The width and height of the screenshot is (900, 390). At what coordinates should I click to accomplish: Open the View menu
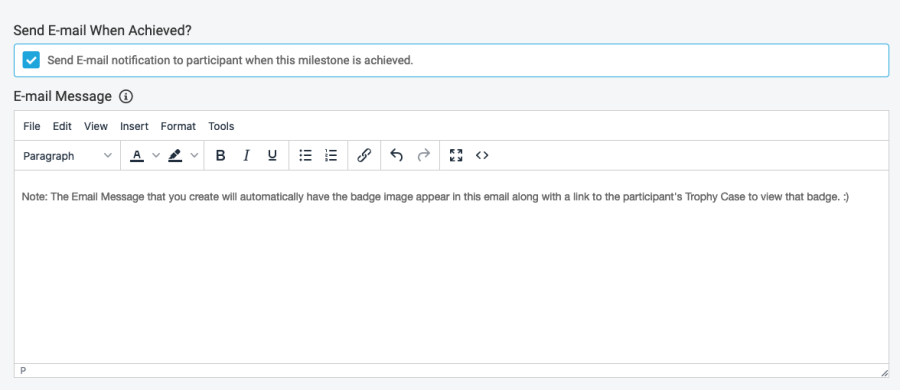96,126
